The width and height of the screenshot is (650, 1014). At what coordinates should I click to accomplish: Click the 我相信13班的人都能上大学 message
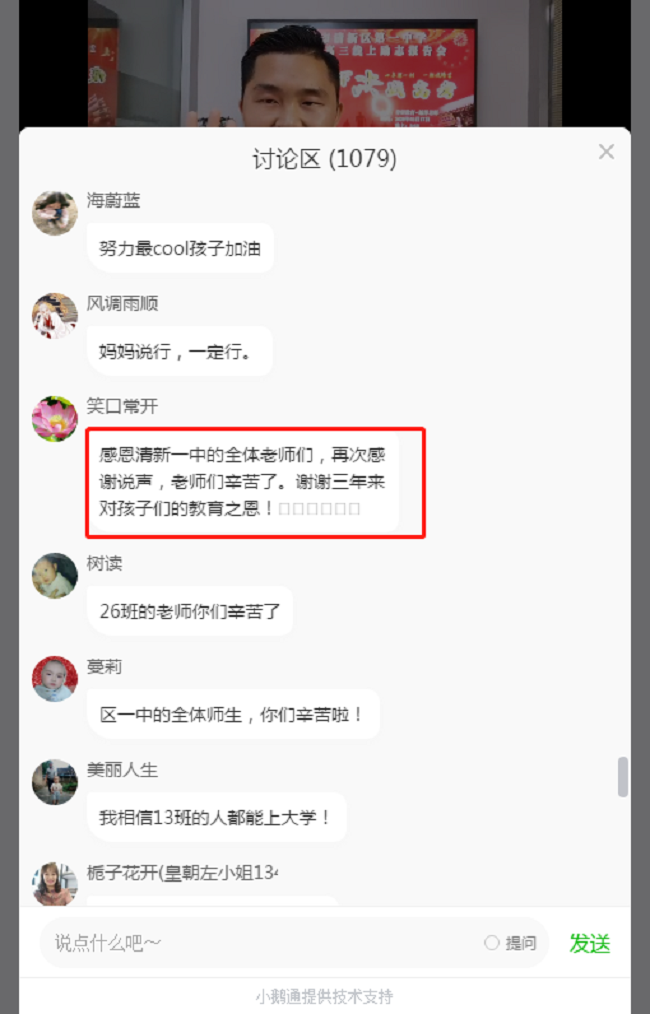coord(217,817)
